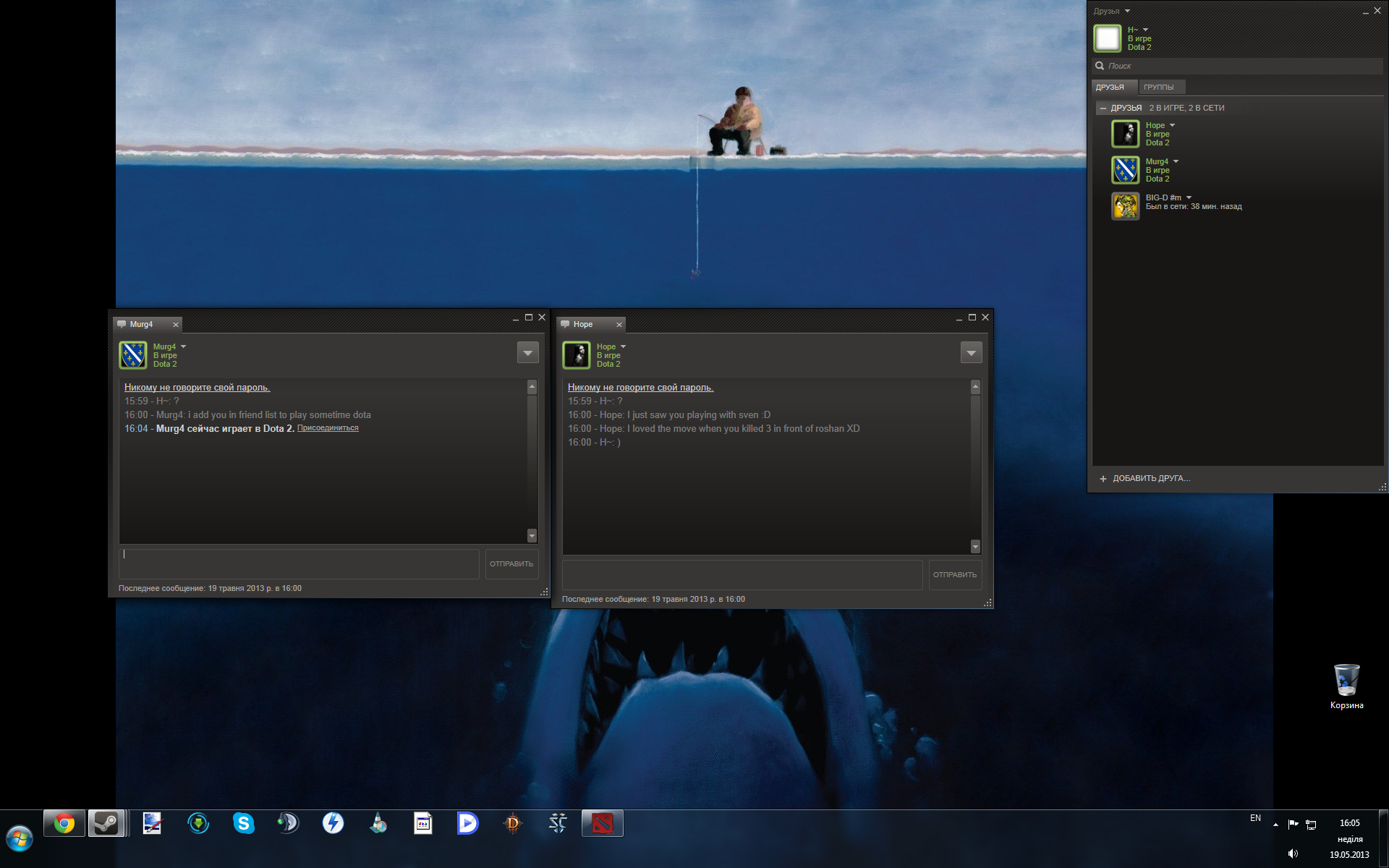Collapse the ДРУЗЬЯ friends group

pos(1103,109)
